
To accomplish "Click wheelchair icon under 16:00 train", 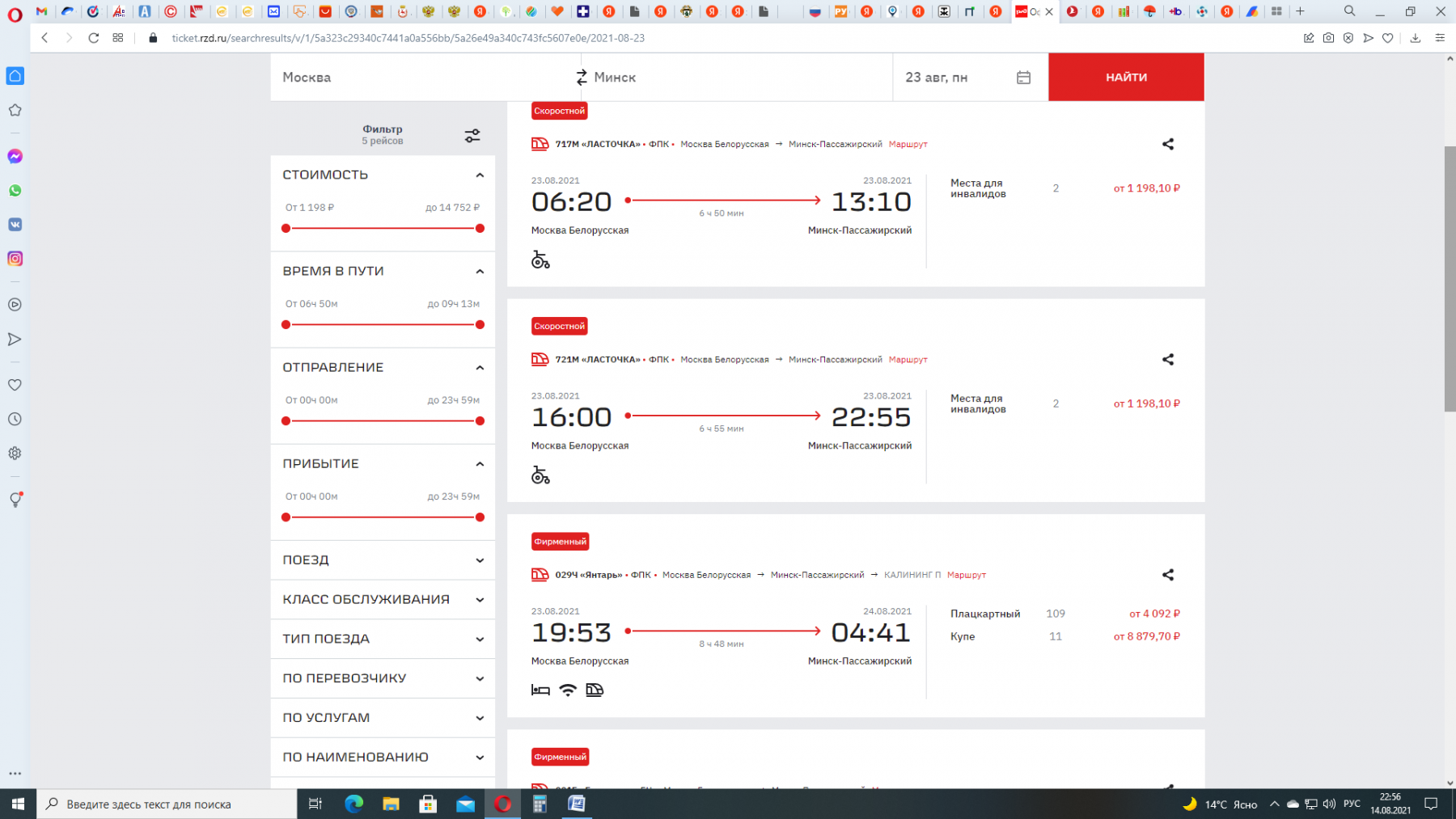I will pyautogui.click(x=540, y=475).
